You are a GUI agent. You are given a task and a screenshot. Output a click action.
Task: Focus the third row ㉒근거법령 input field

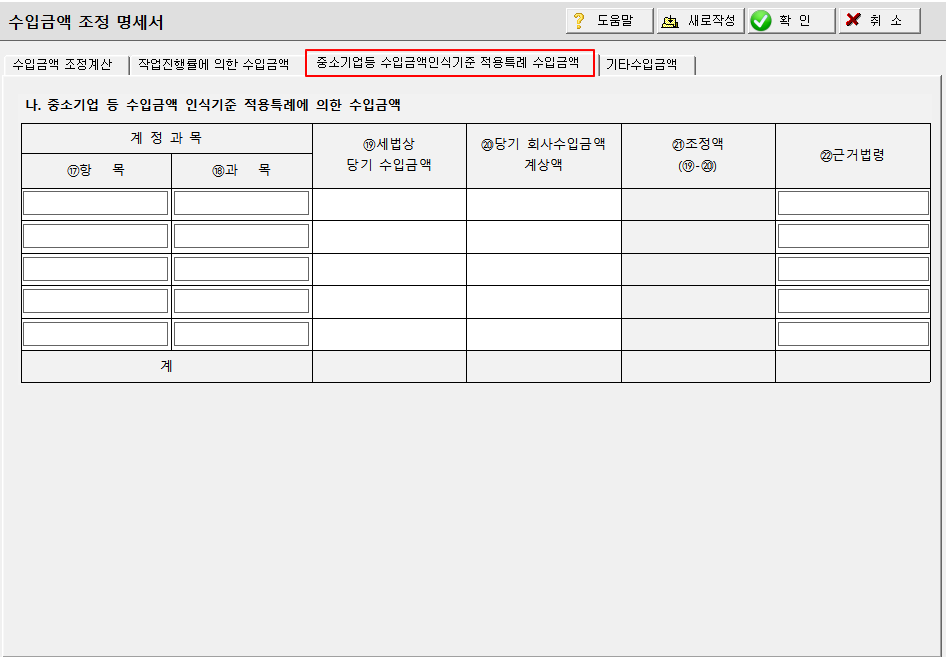click(853, 269)
